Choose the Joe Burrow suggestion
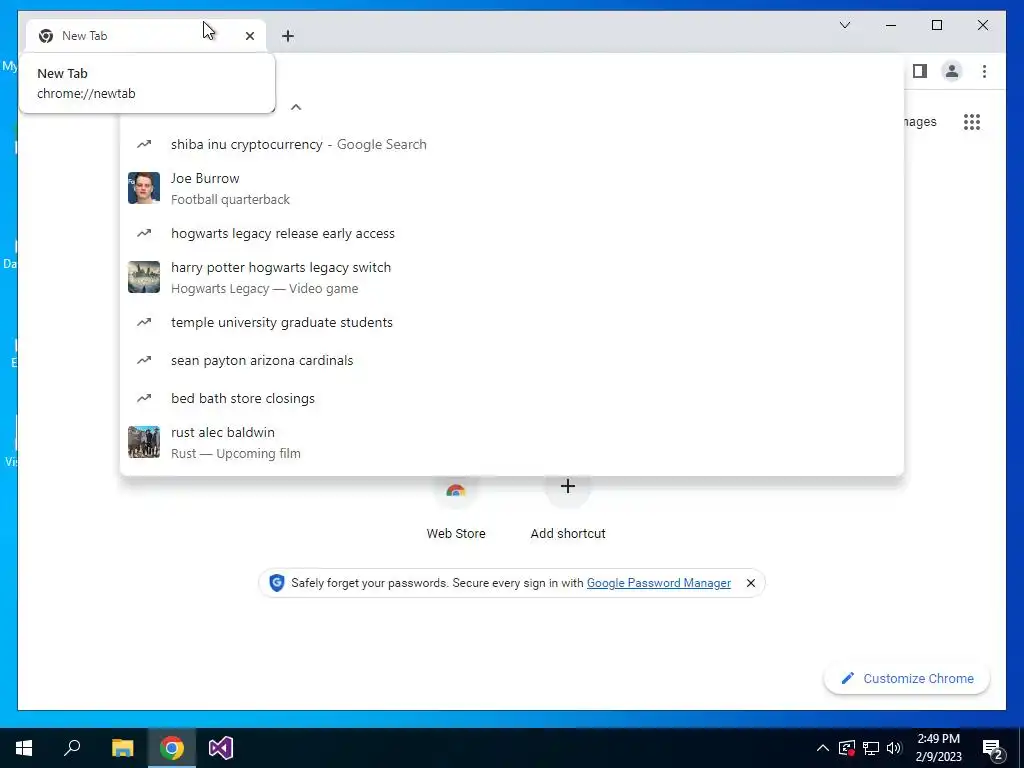Screen dimensions: 1024x768 point(512,189)
